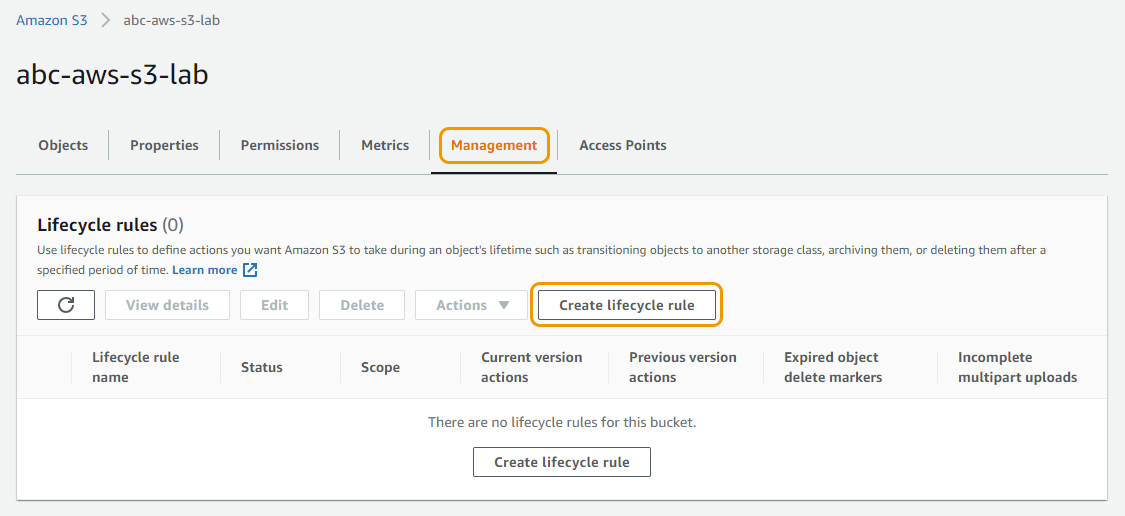Viewport: 1125px width, 516px height.
Task: Click 'There are no lifecycle rules' message
Action: (562, 422)
